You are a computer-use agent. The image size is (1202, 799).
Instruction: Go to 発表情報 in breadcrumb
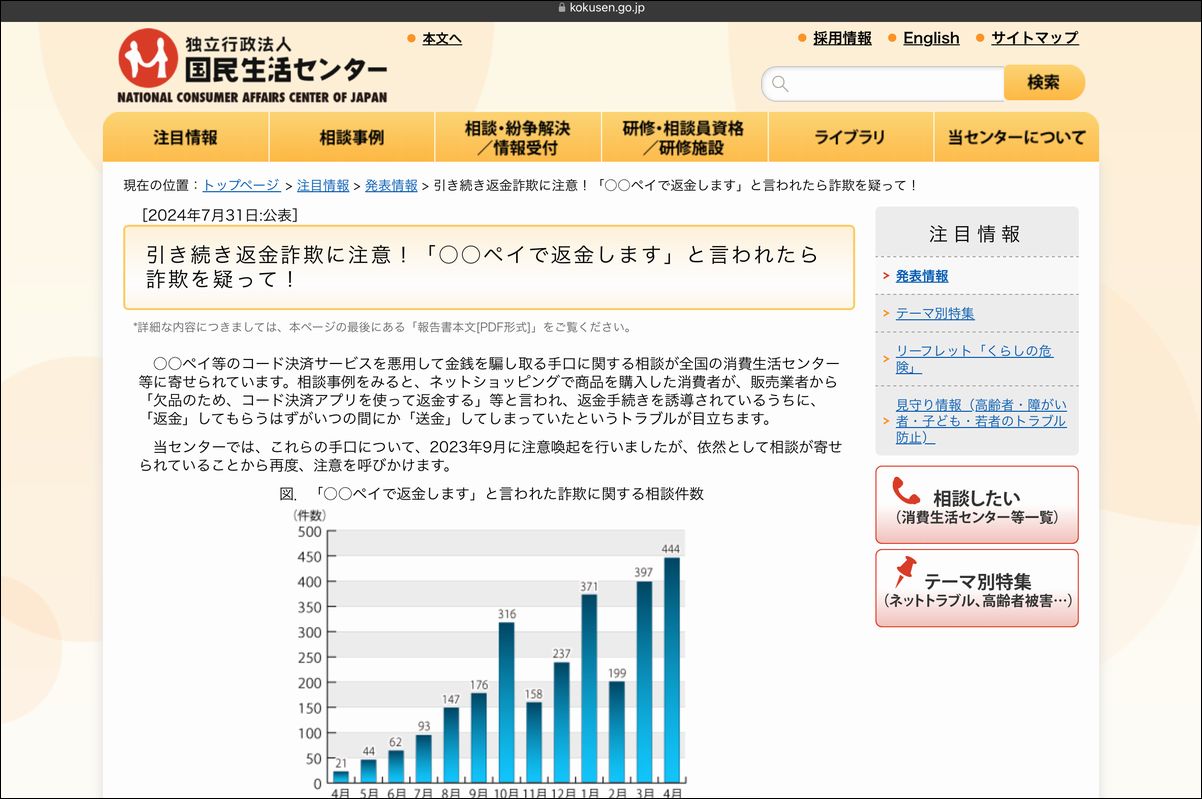pos(391,186)
